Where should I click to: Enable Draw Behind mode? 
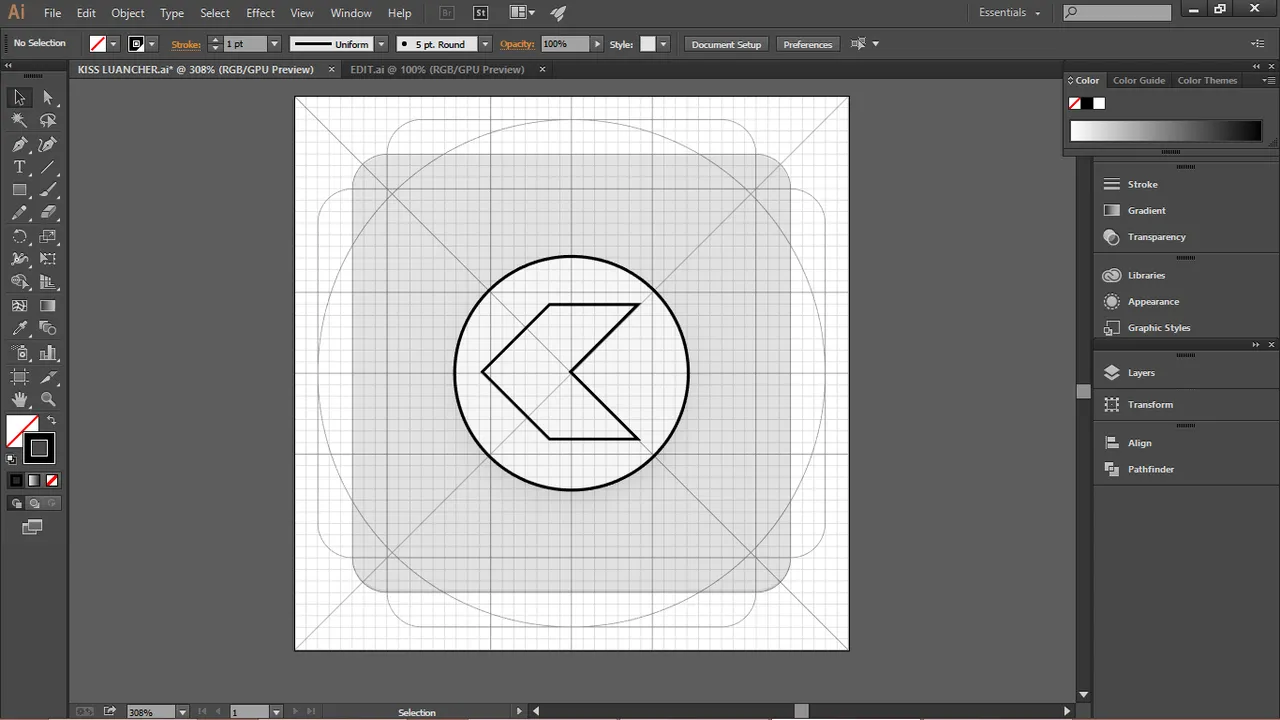35,504
